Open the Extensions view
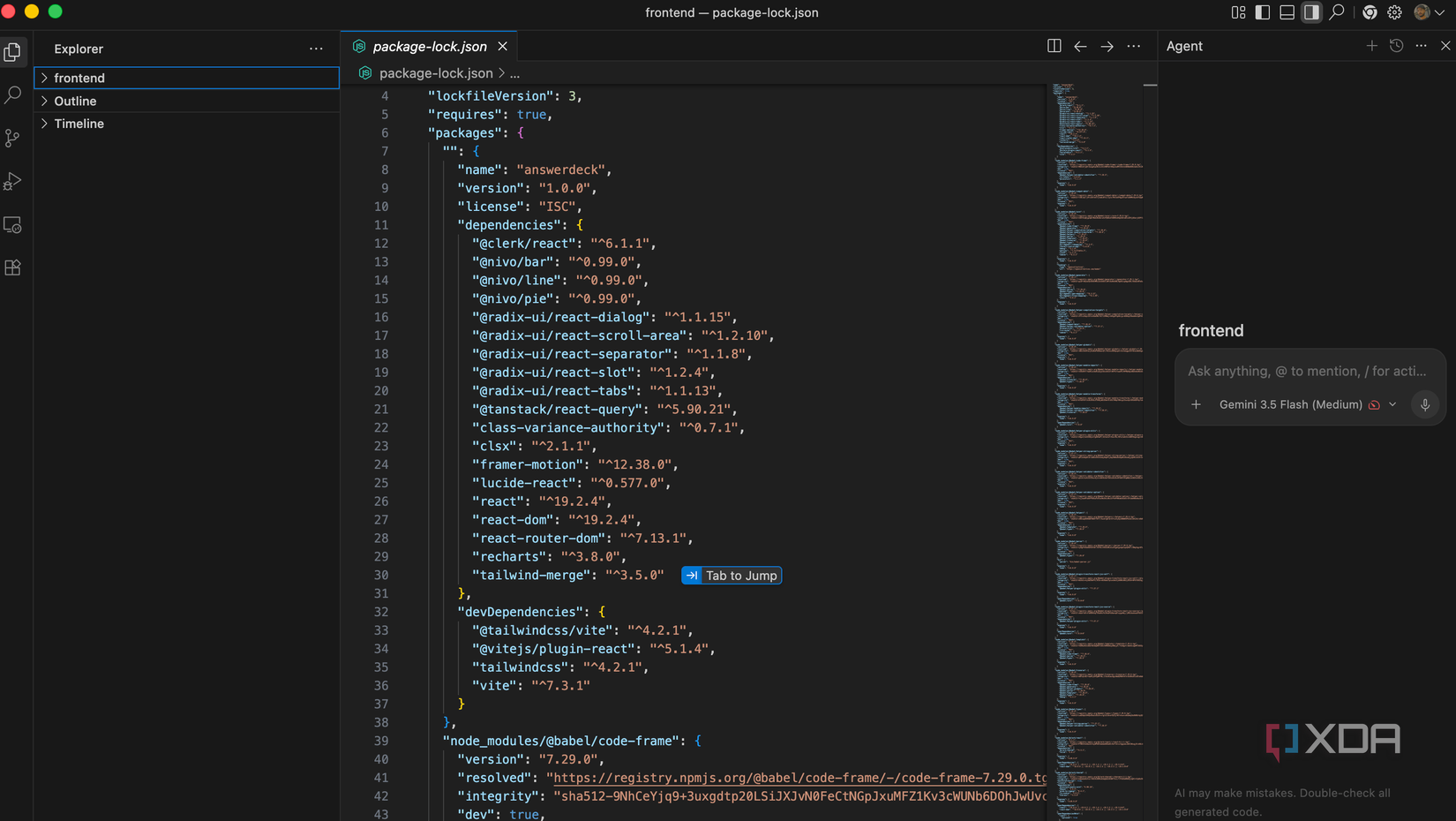This screenshot has width=1456, height=821. (12, 267)
